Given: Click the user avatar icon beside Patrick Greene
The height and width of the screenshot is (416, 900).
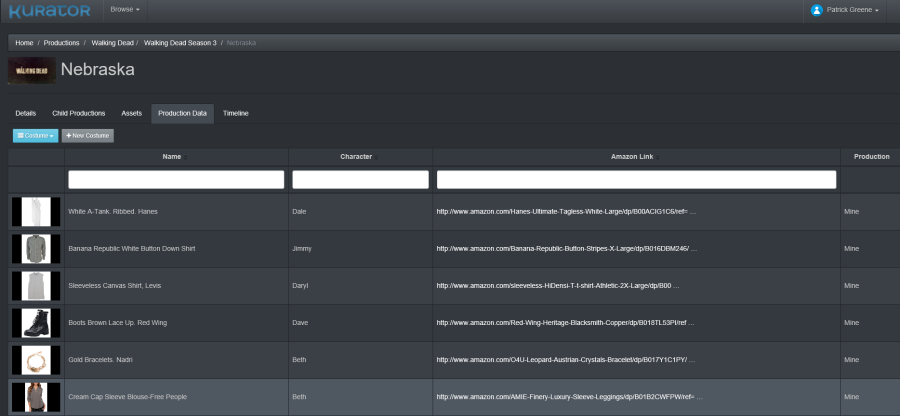Looking at the screenshot, I should 817,10.
